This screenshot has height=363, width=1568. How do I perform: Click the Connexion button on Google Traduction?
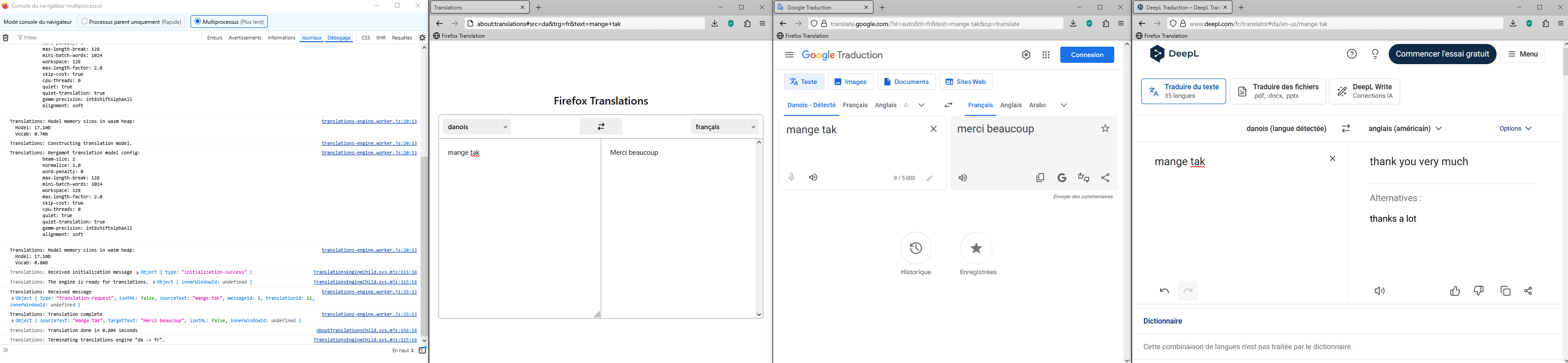click(1087, 55)
